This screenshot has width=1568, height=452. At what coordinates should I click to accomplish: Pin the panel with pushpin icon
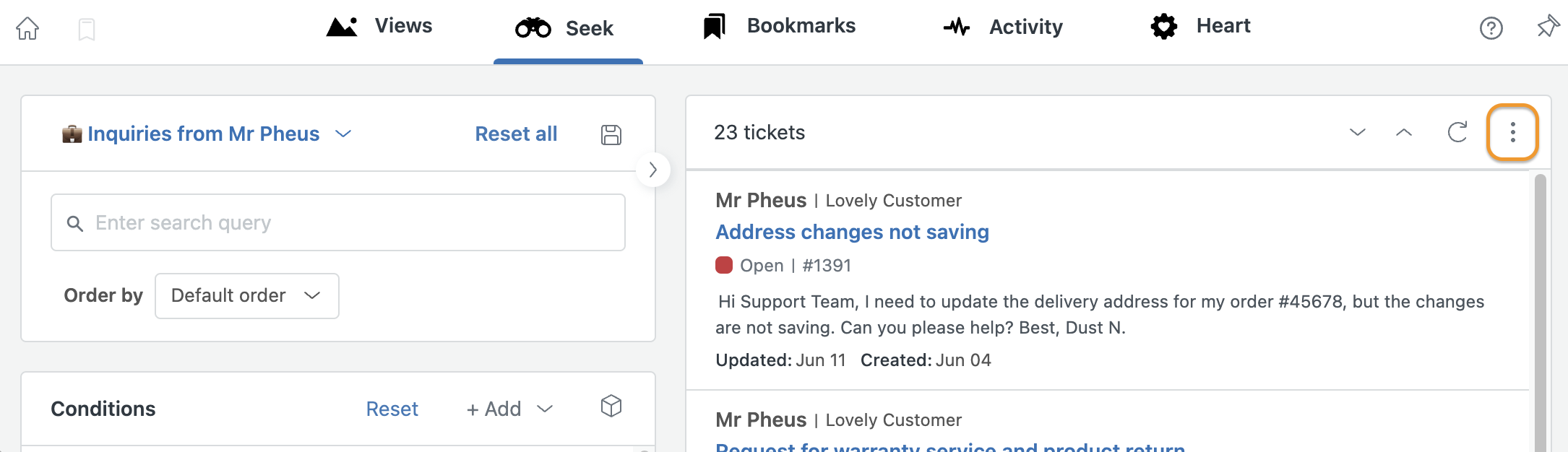tap(1548, 27)
